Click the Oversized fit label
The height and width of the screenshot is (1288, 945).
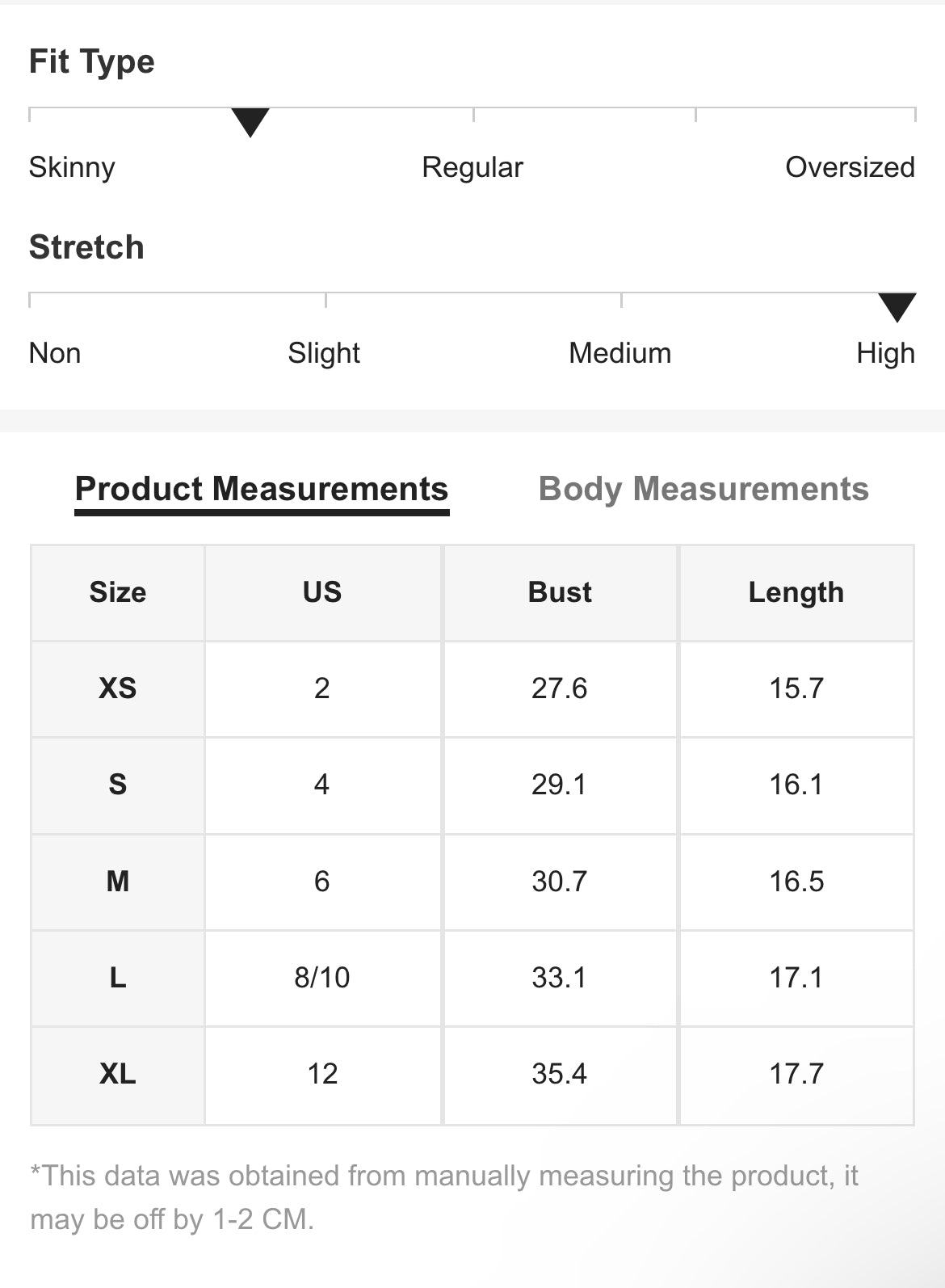point(850,167)
